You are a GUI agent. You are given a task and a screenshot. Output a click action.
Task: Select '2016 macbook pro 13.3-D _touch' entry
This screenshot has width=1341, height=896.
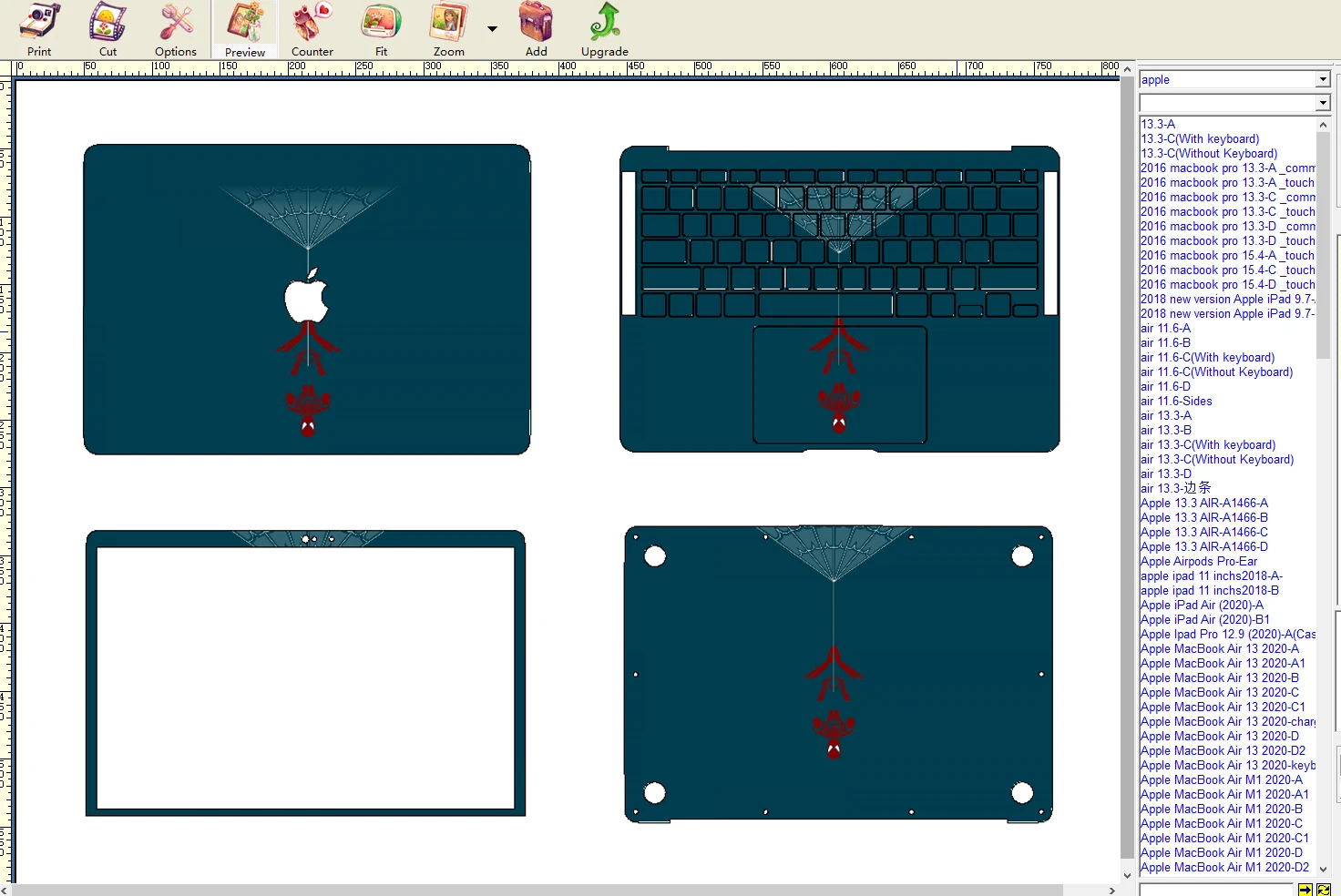(1228, 240)
